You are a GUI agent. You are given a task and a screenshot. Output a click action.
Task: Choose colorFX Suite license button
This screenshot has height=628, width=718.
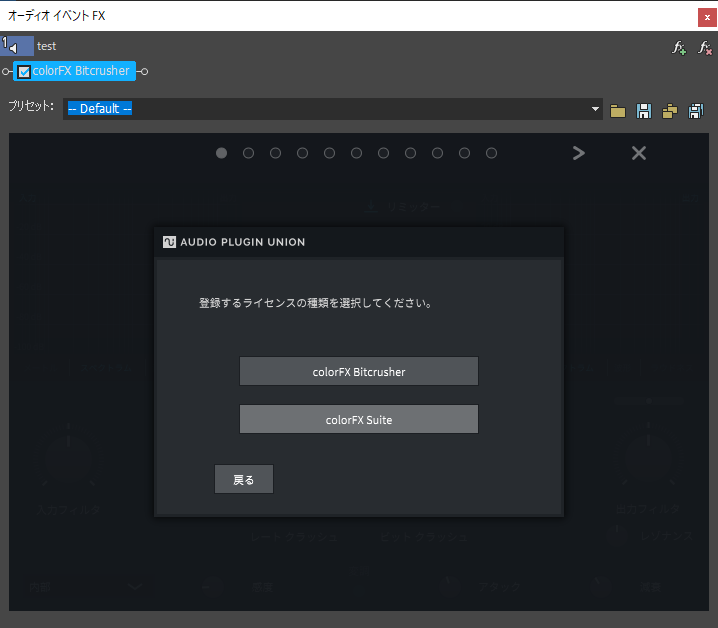359,419
